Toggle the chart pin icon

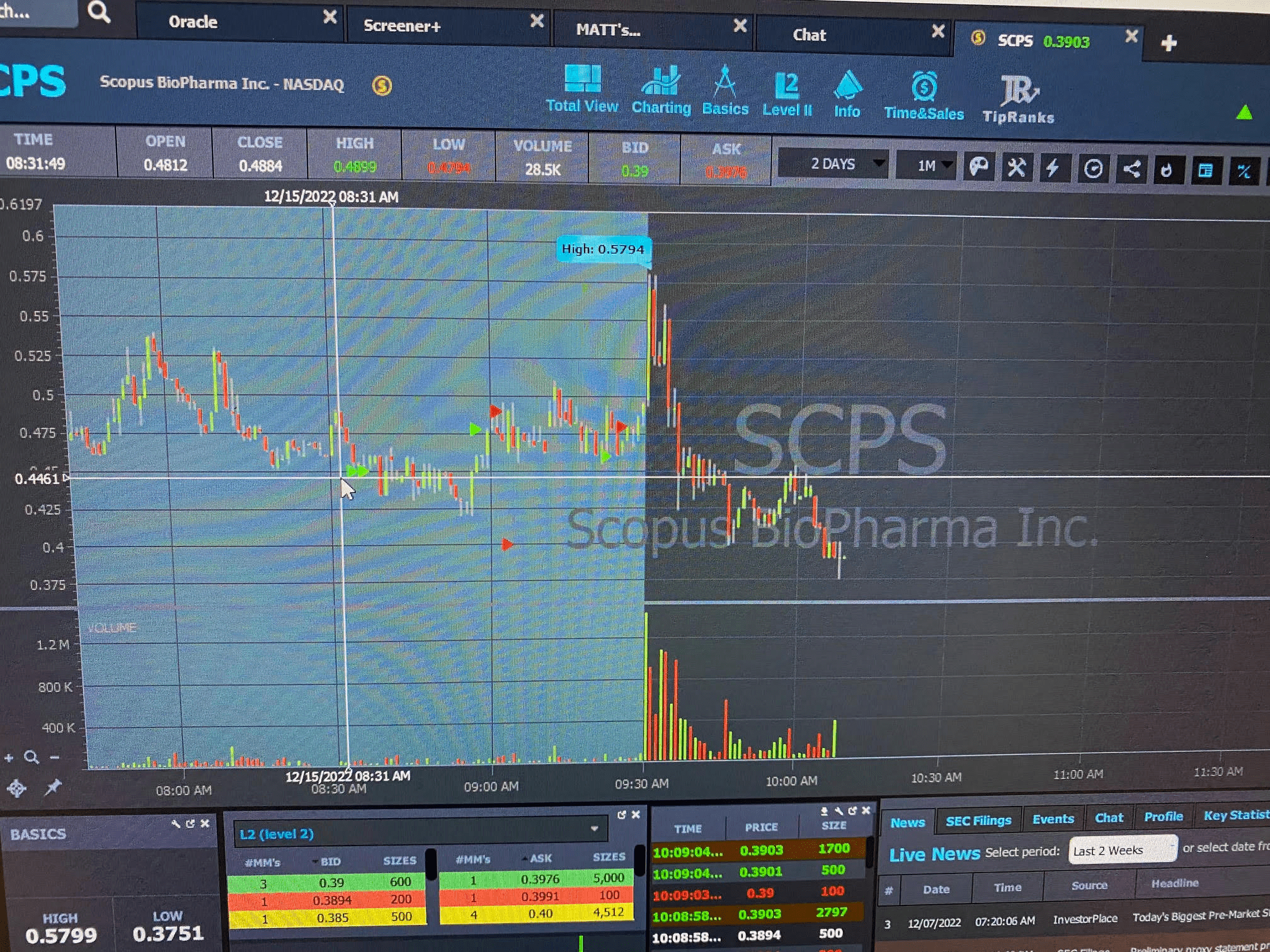click(53, 787)
